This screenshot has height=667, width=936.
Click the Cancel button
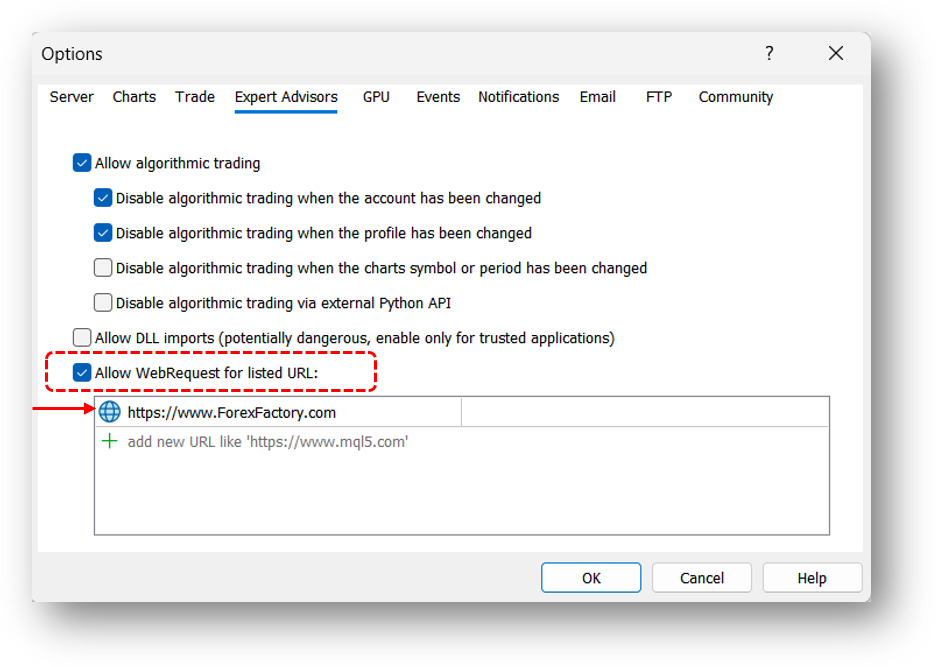(x=701, y=577)
